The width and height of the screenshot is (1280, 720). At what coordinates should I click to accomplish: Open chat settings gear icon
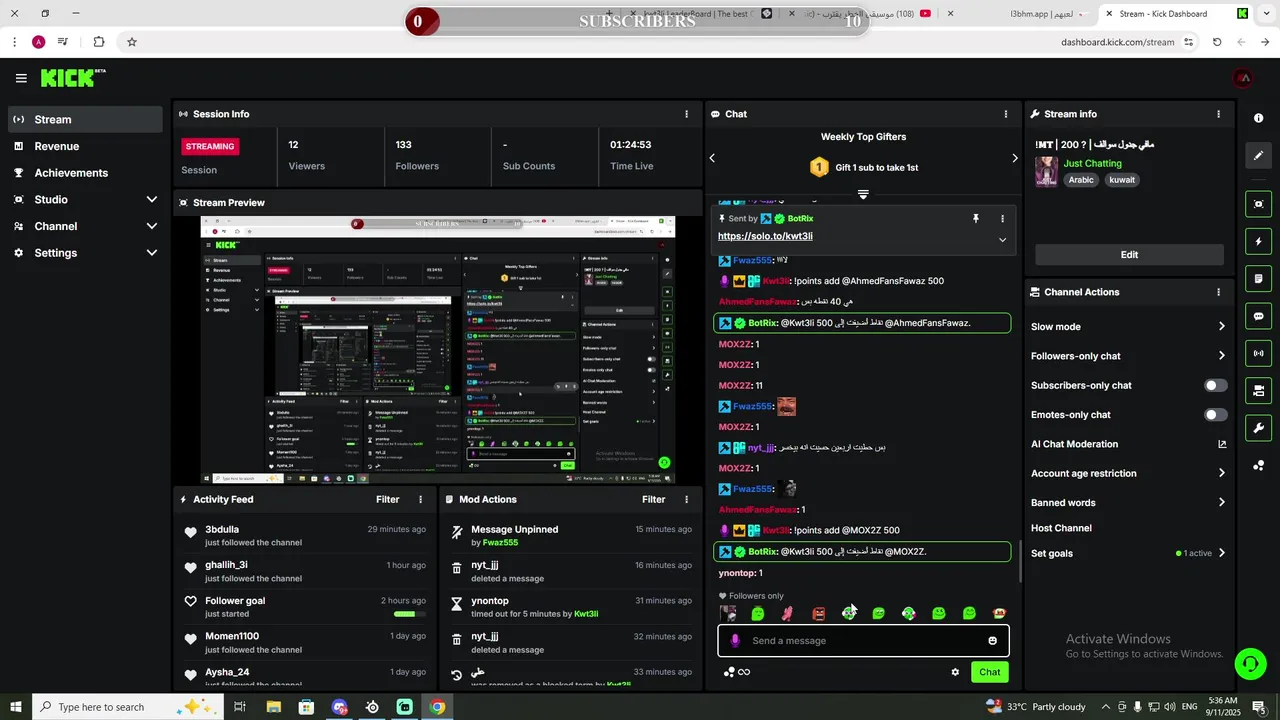click(x=955, y=672)
